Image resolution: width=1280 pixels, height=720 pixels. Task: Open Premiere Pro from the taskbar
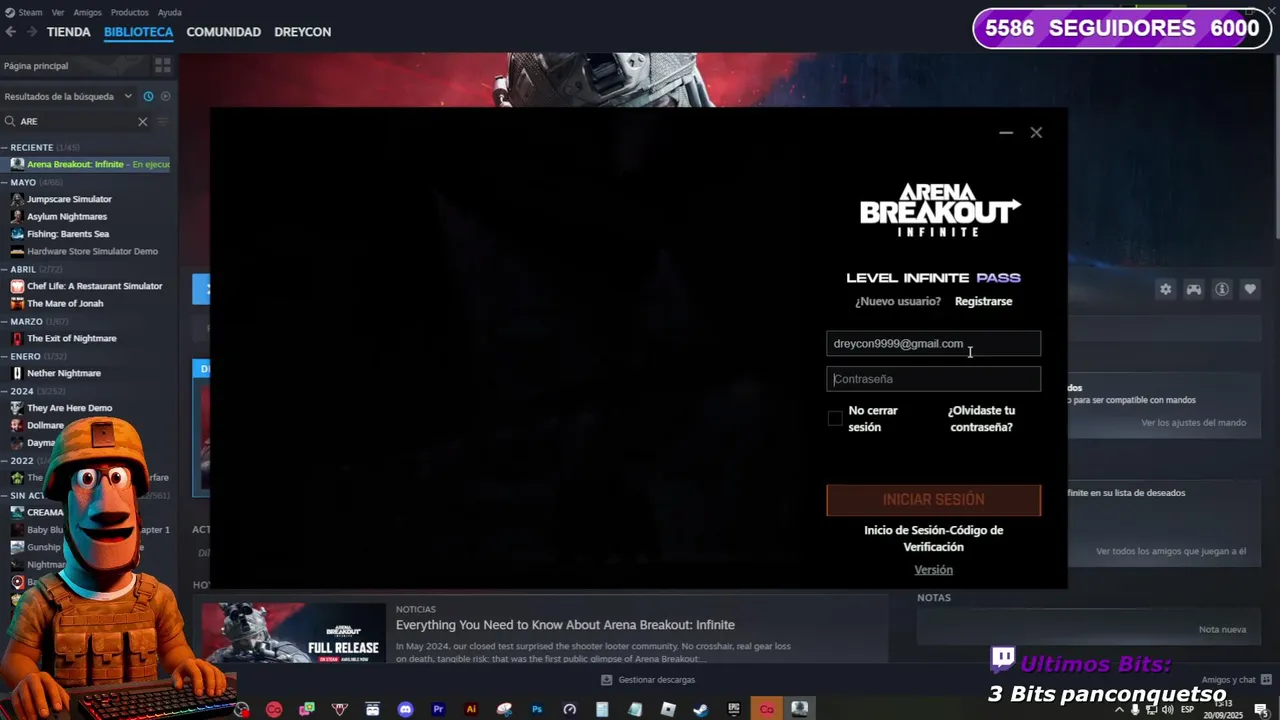[x=438, y=709]
